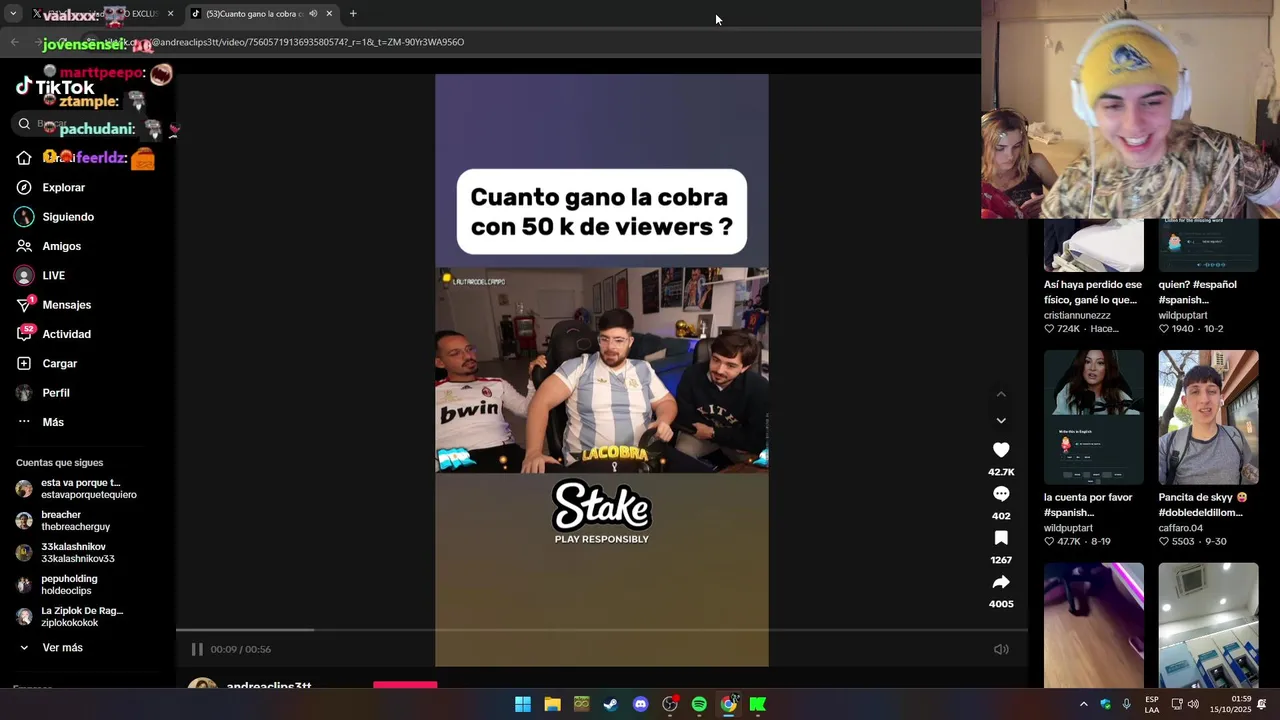1280x720 pixels.
Task: Bookmark the video with the save icon
Action: point(1001,538)
